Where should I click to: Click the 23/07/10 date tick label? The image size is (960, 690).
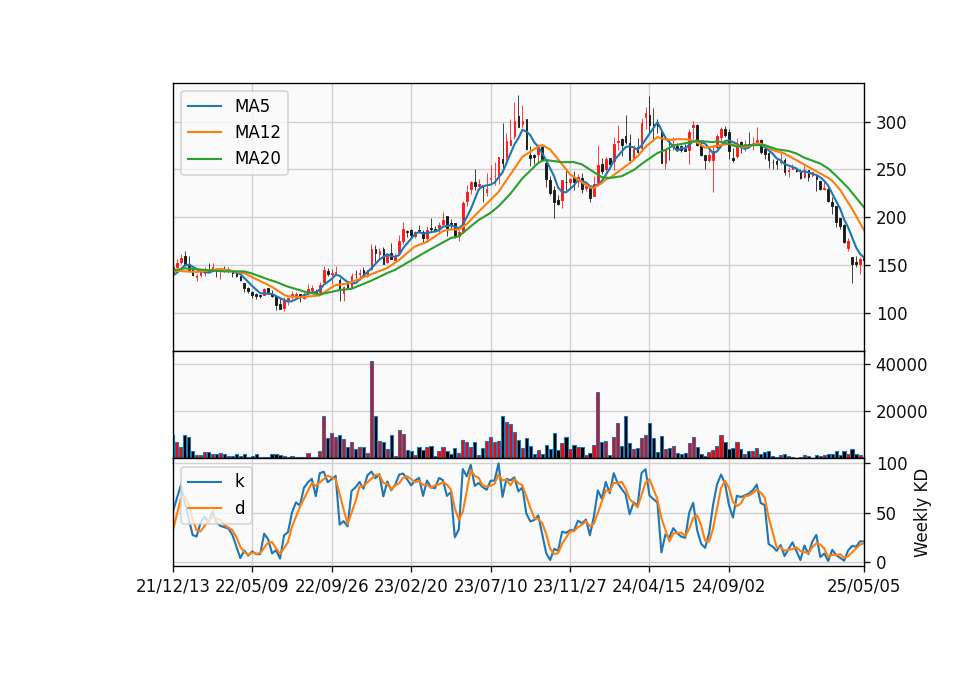[x=490, y=586]
